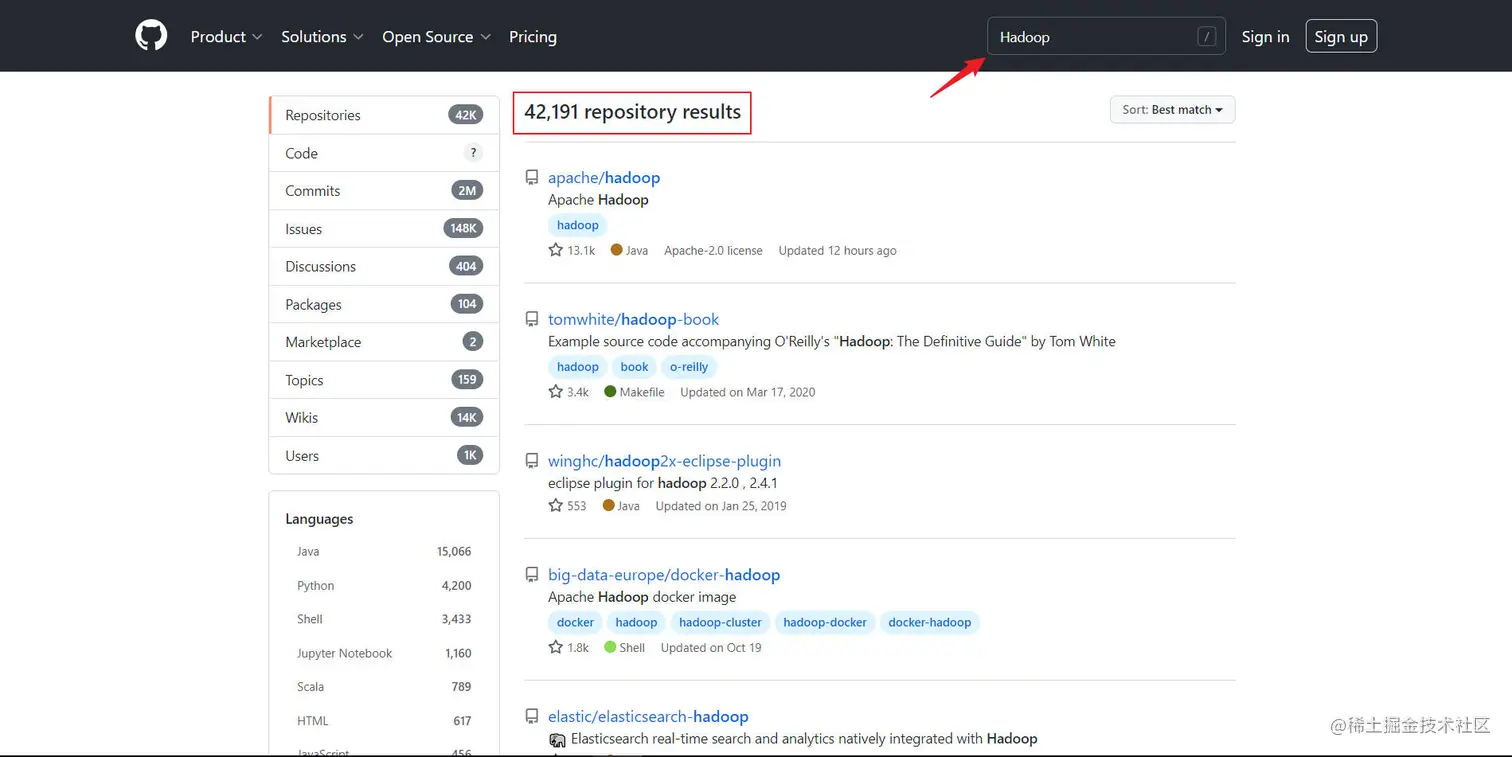Click the star icon for apache/hadoop

[556, 250]
